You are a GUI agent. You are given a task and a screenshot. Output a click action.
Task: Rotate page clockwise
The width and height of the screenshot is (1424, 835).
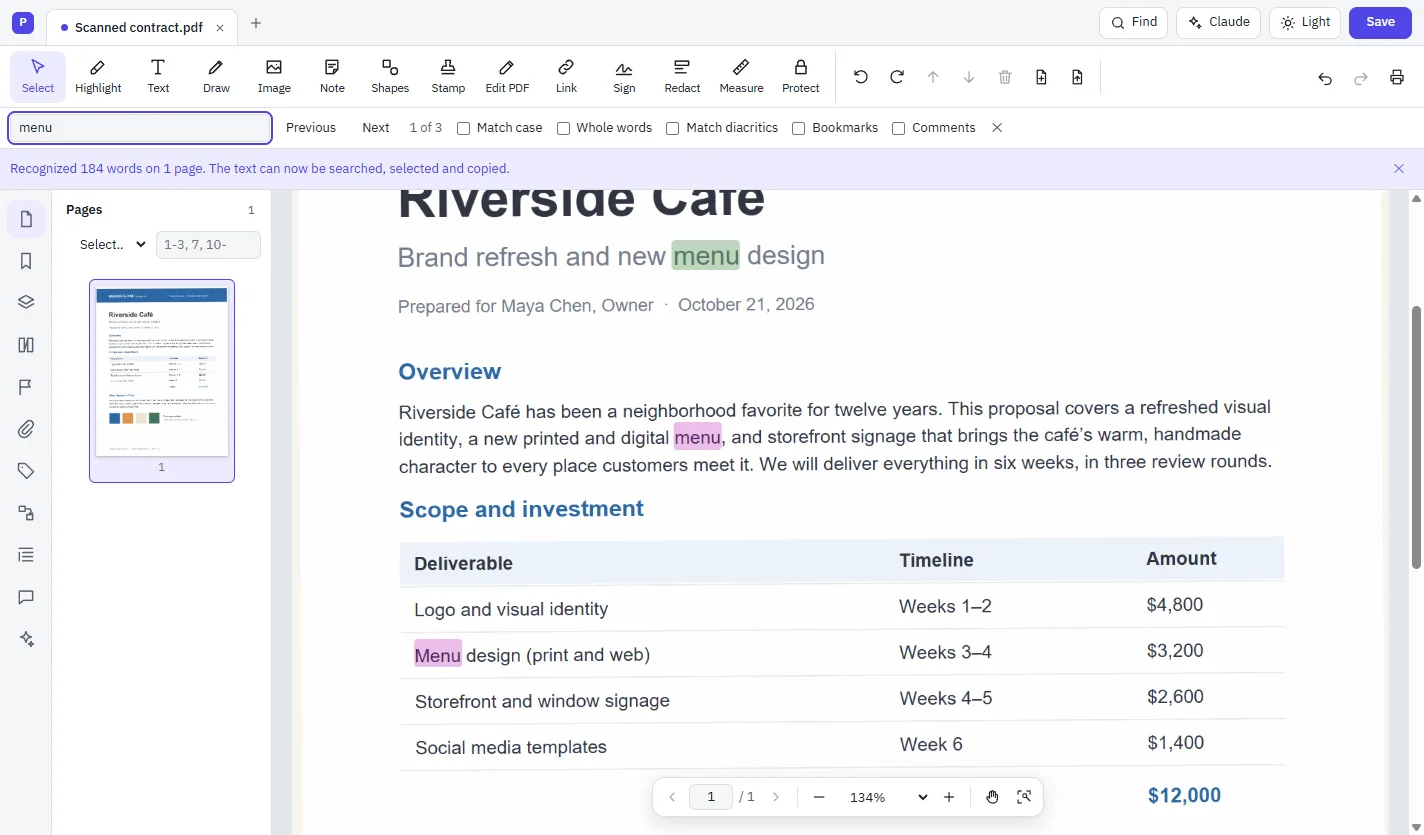tap(897, 77)
